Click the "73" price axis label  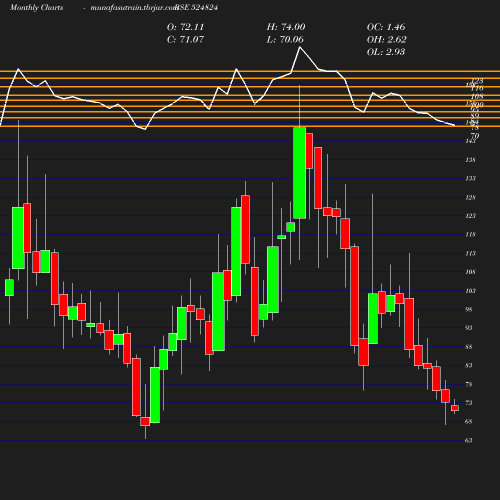tap(469, 403)
